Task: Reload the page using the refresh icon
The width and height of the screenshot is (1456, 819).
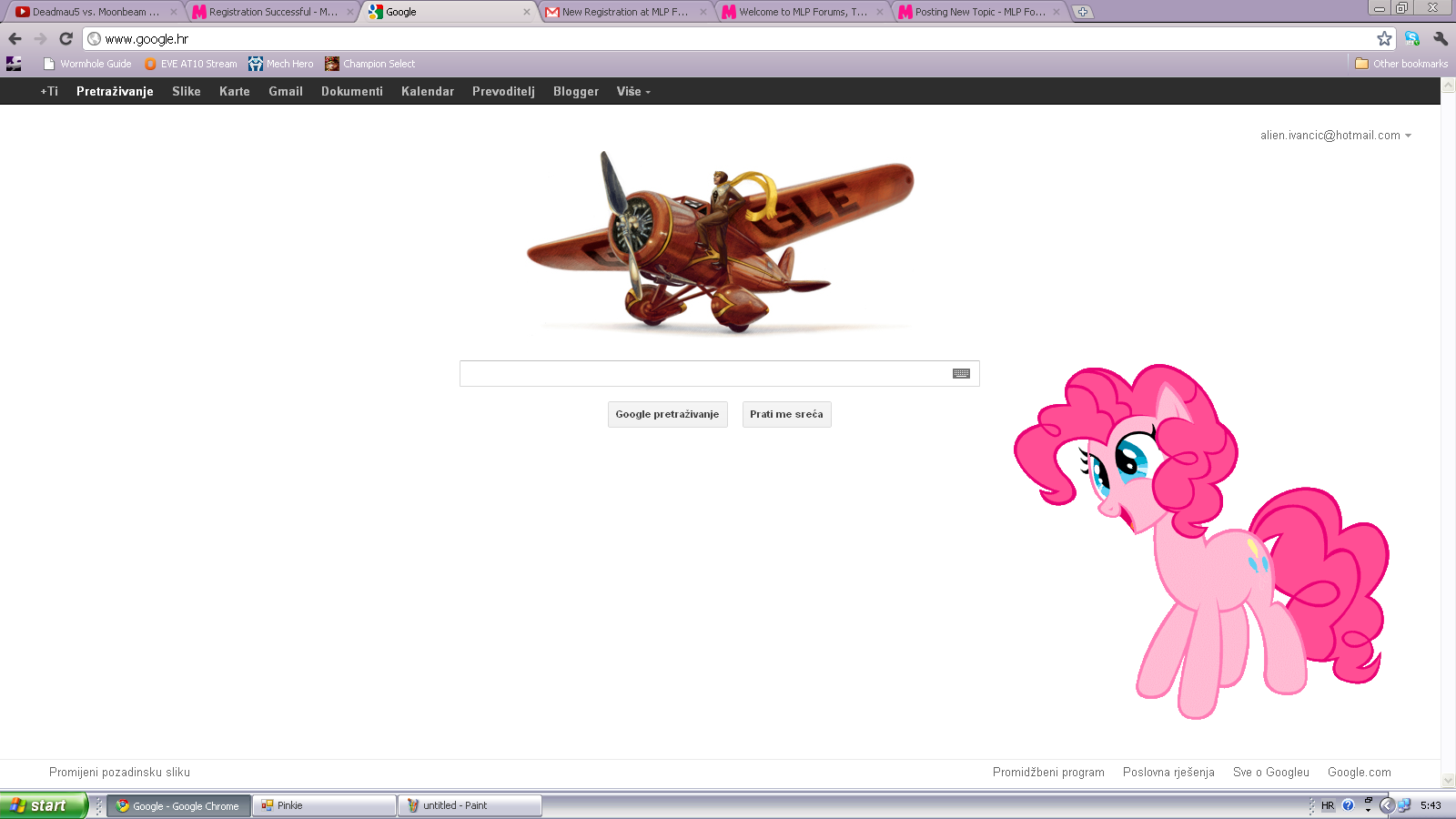Action: pyautogui.click(x=66, y=38)
